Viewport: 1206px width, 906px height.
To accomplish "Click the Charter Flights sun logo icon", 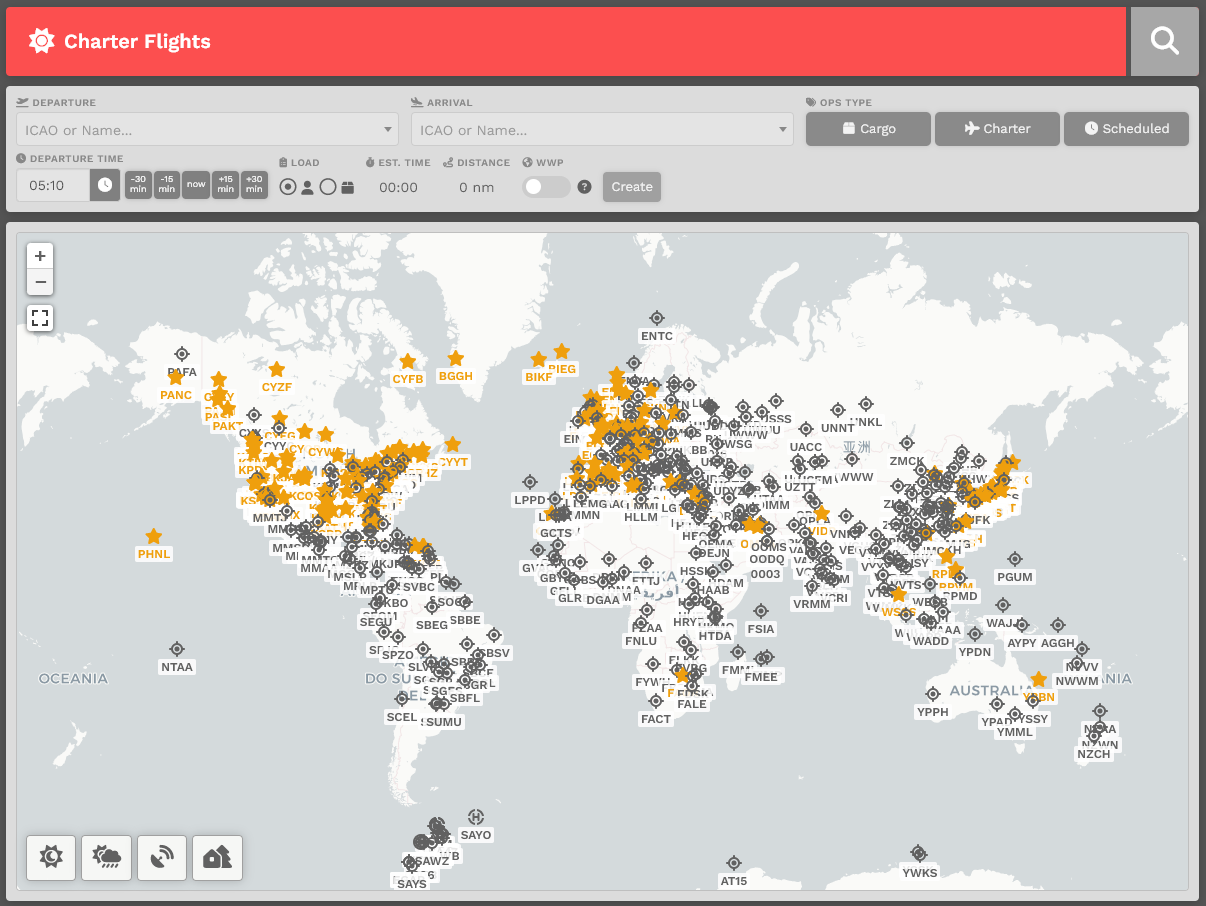I will (x=41, y=41).
